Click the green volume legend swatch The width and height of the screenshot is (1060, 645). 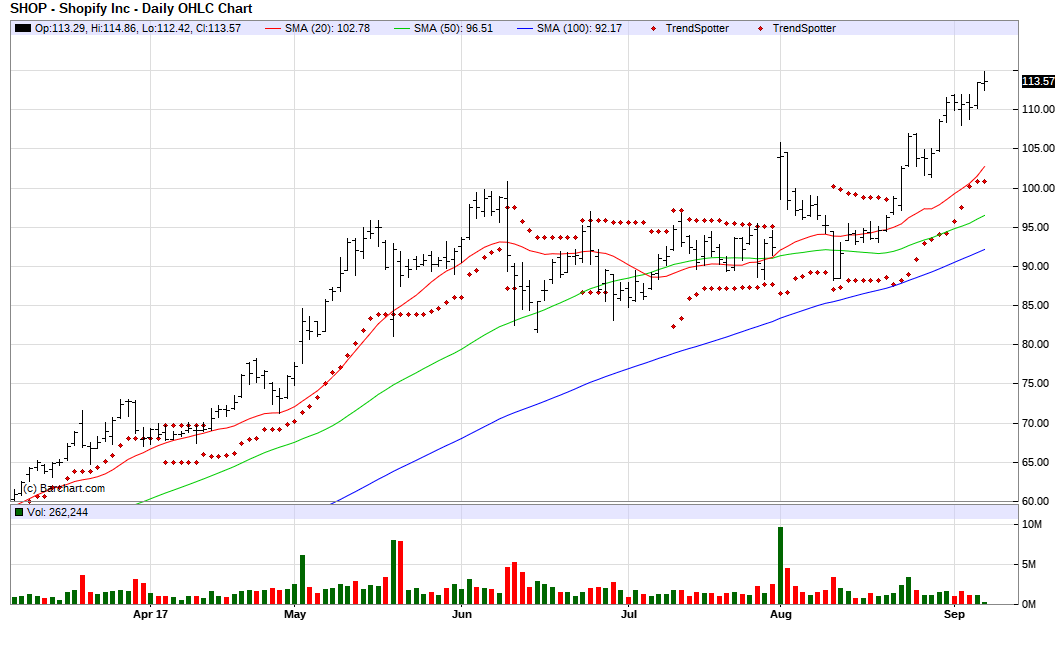(x=19, y=512)
